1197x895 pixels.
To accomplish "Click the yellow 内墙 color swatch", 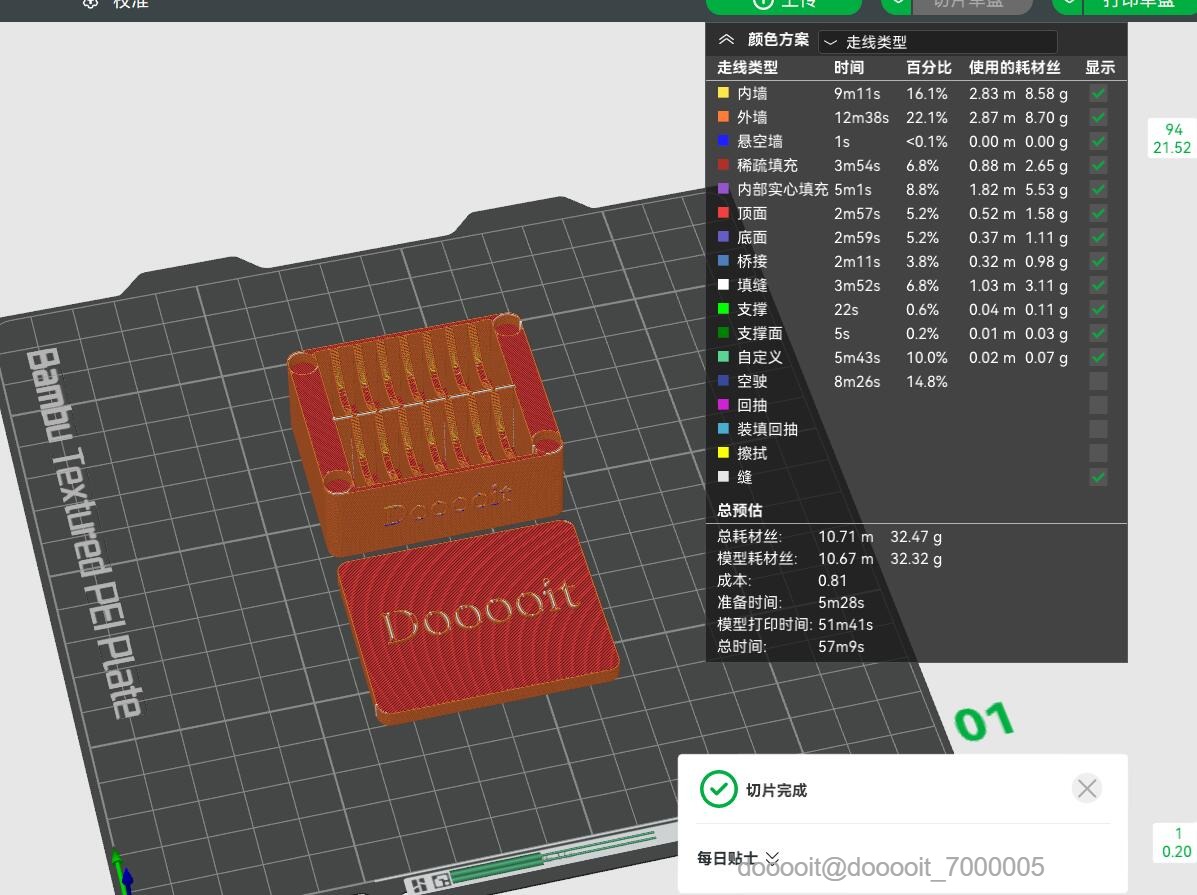I will (723, 93).
